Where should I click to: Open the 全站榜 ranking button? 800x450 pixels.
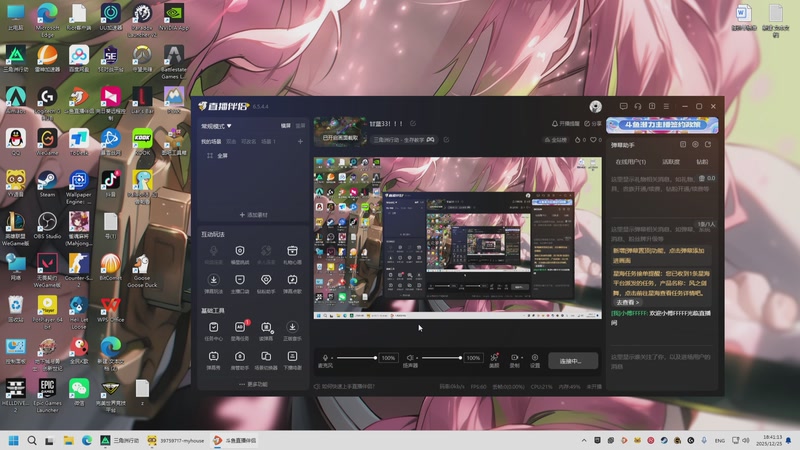pos(556,140)
